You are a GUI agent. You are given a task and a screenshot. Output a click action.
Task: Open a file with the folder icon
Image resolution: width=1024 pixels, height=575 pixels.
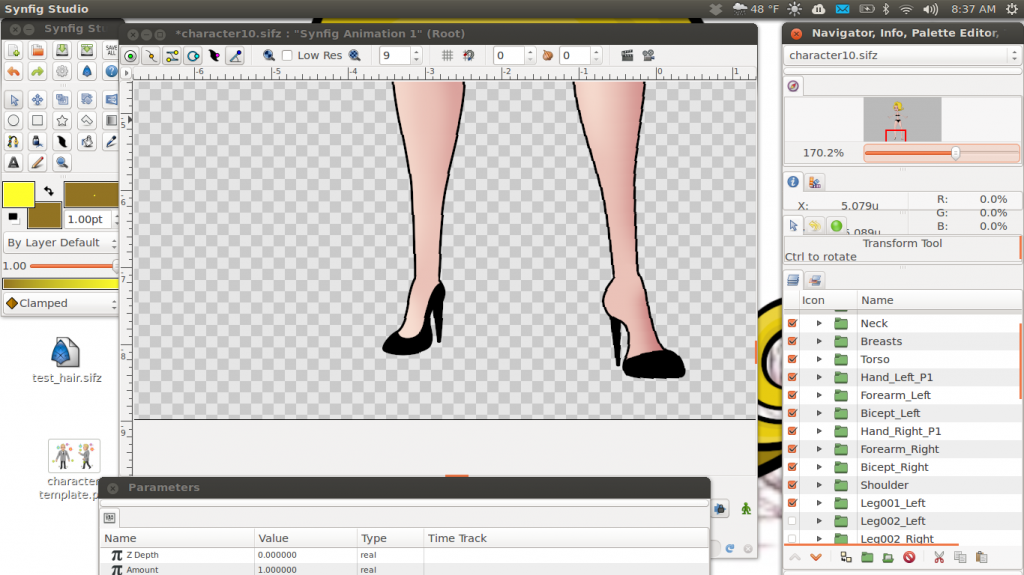tap(38, 51)
